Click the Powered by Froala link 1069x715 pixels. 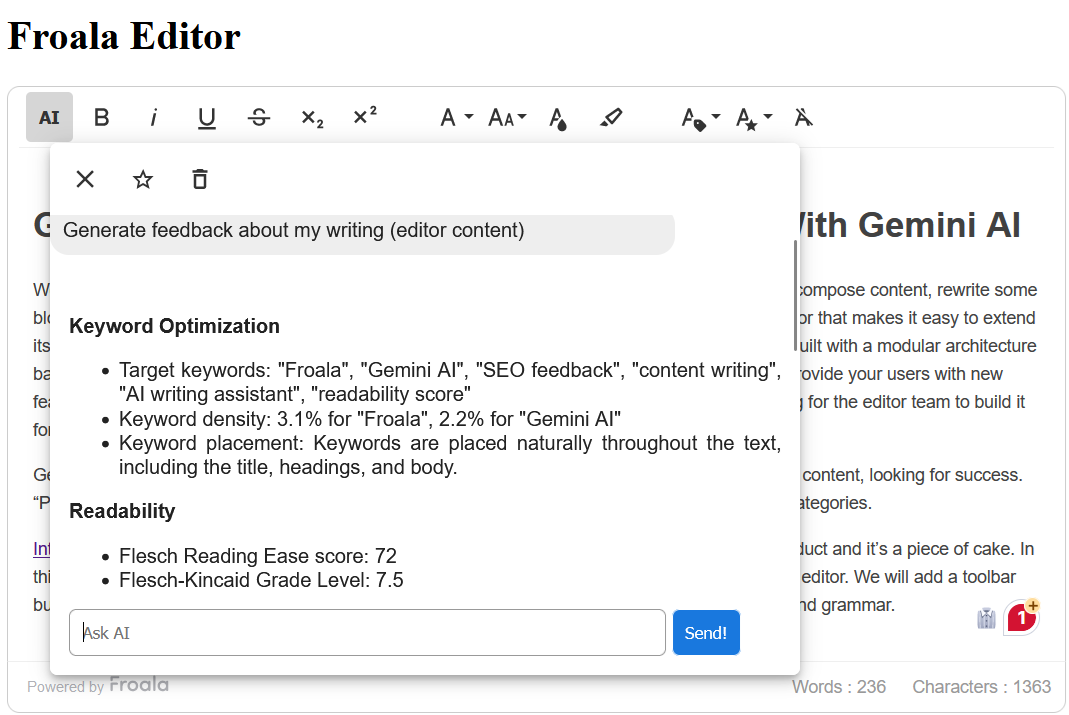tap(98, 685)
